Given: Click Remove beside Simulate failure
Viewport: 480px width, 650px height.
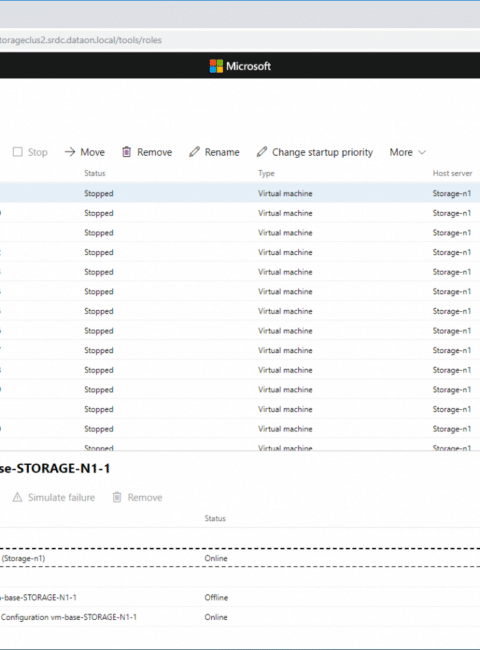Looking at the screenshot, I should (x=137, y=497).
